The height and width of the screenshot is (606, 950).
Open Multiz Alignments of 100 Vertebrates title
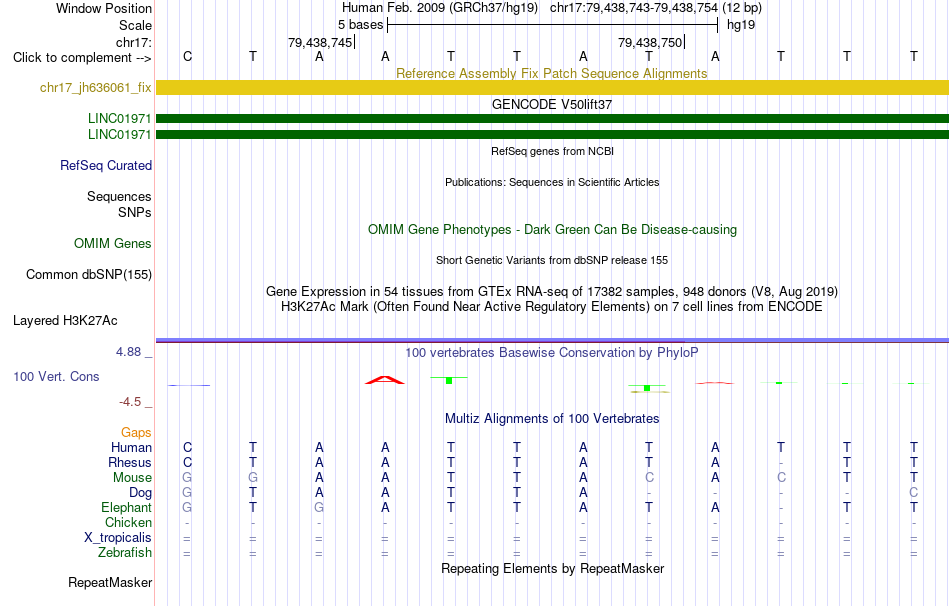click(x=552, y=419)
